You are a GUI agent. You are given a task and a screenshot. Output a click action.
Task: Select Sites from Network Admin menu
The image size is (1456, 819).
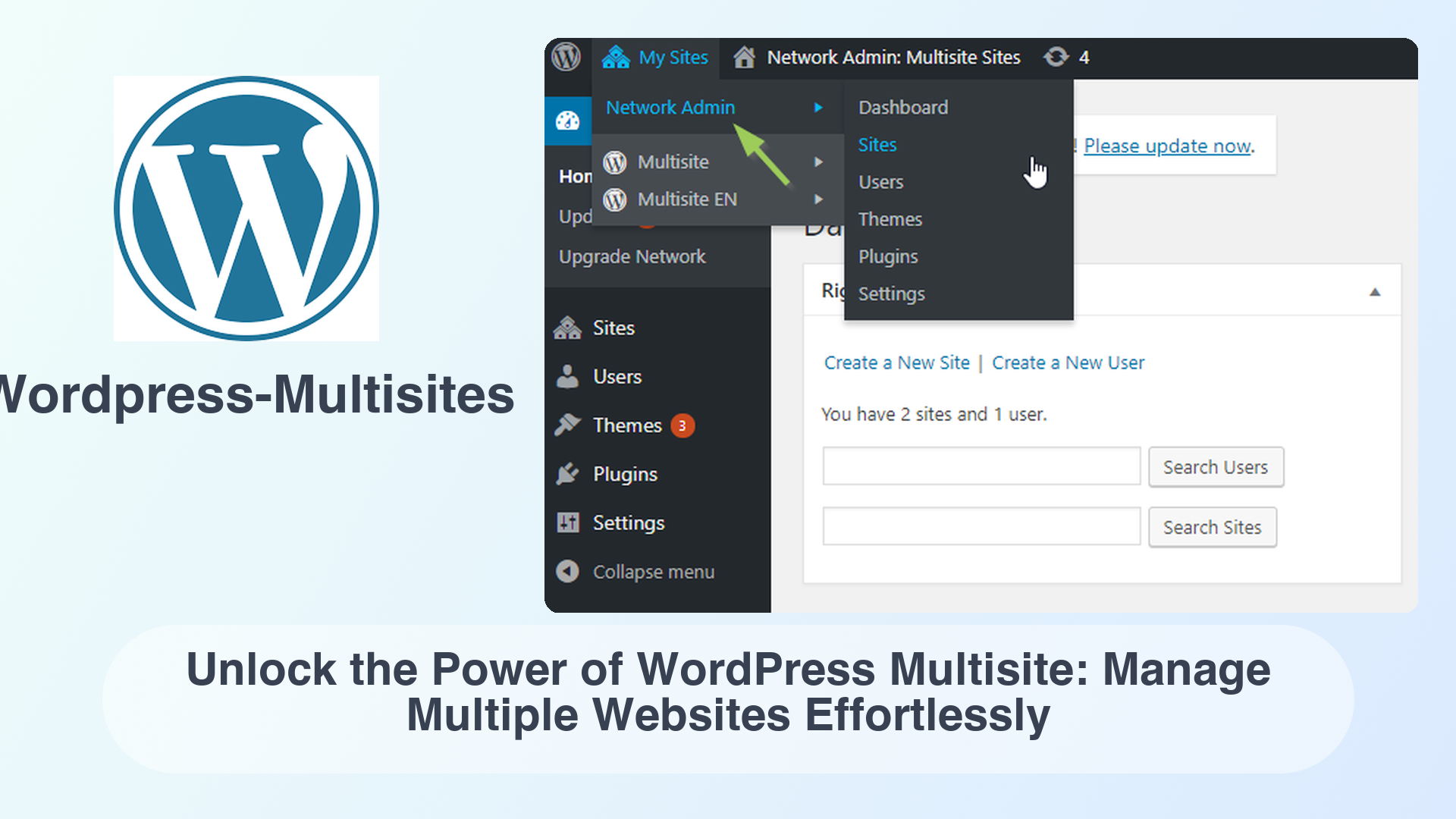coord(877,144)
